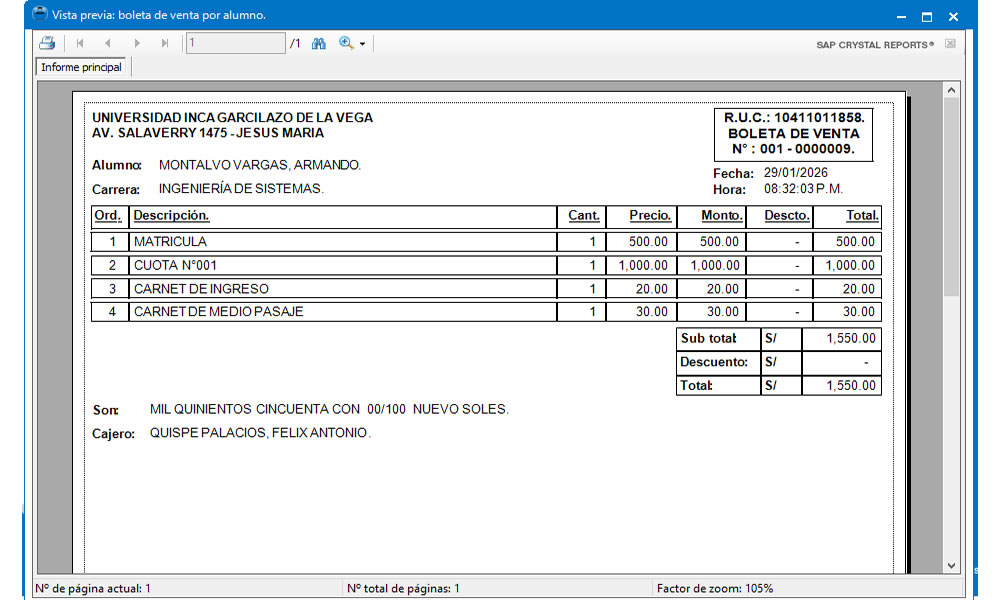Click the window title bar app icon
1000x600 pixels.
point(40,14)
